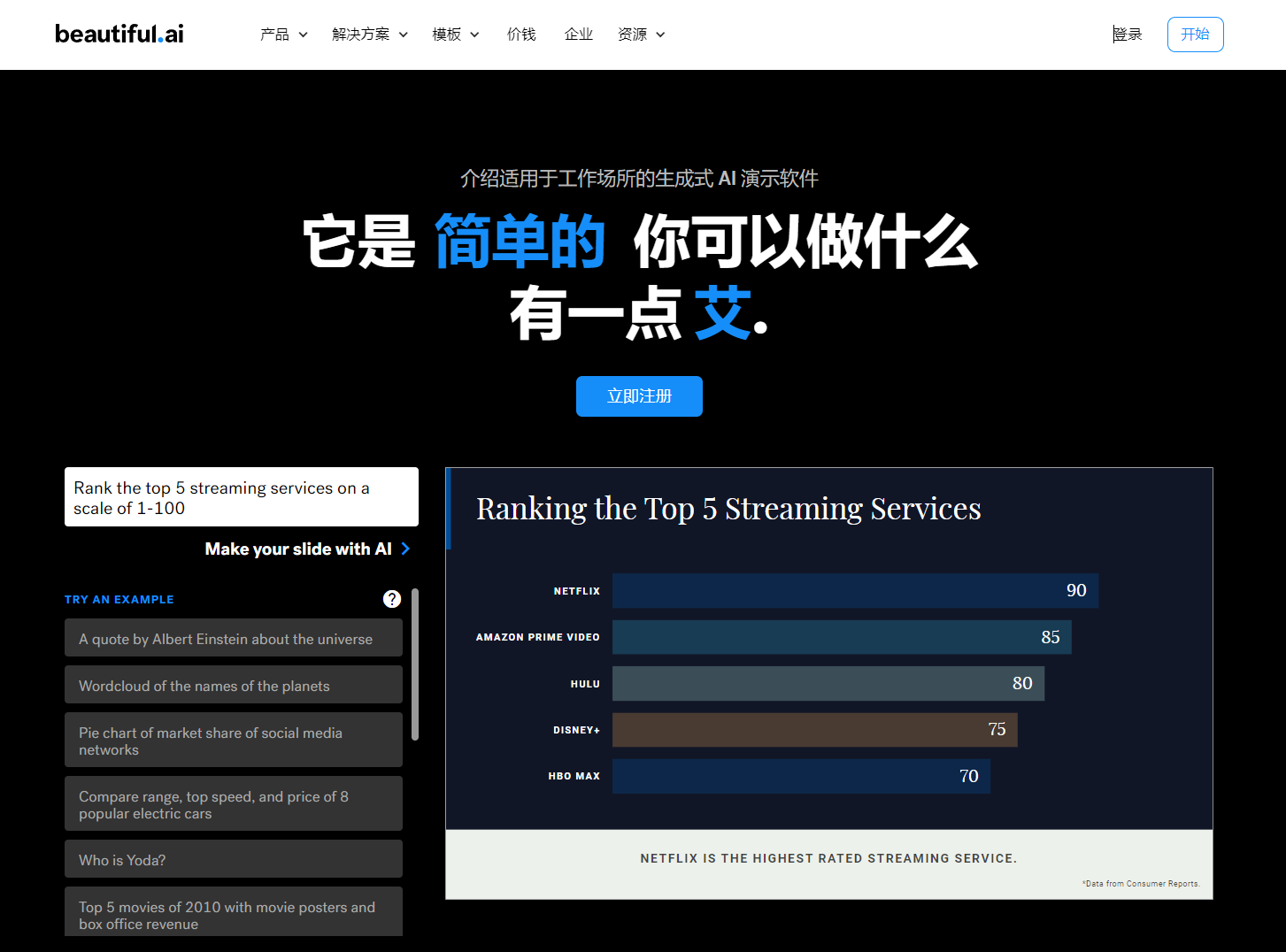
Task: Click the Make your slide with AI link
Action: (298, 549)
